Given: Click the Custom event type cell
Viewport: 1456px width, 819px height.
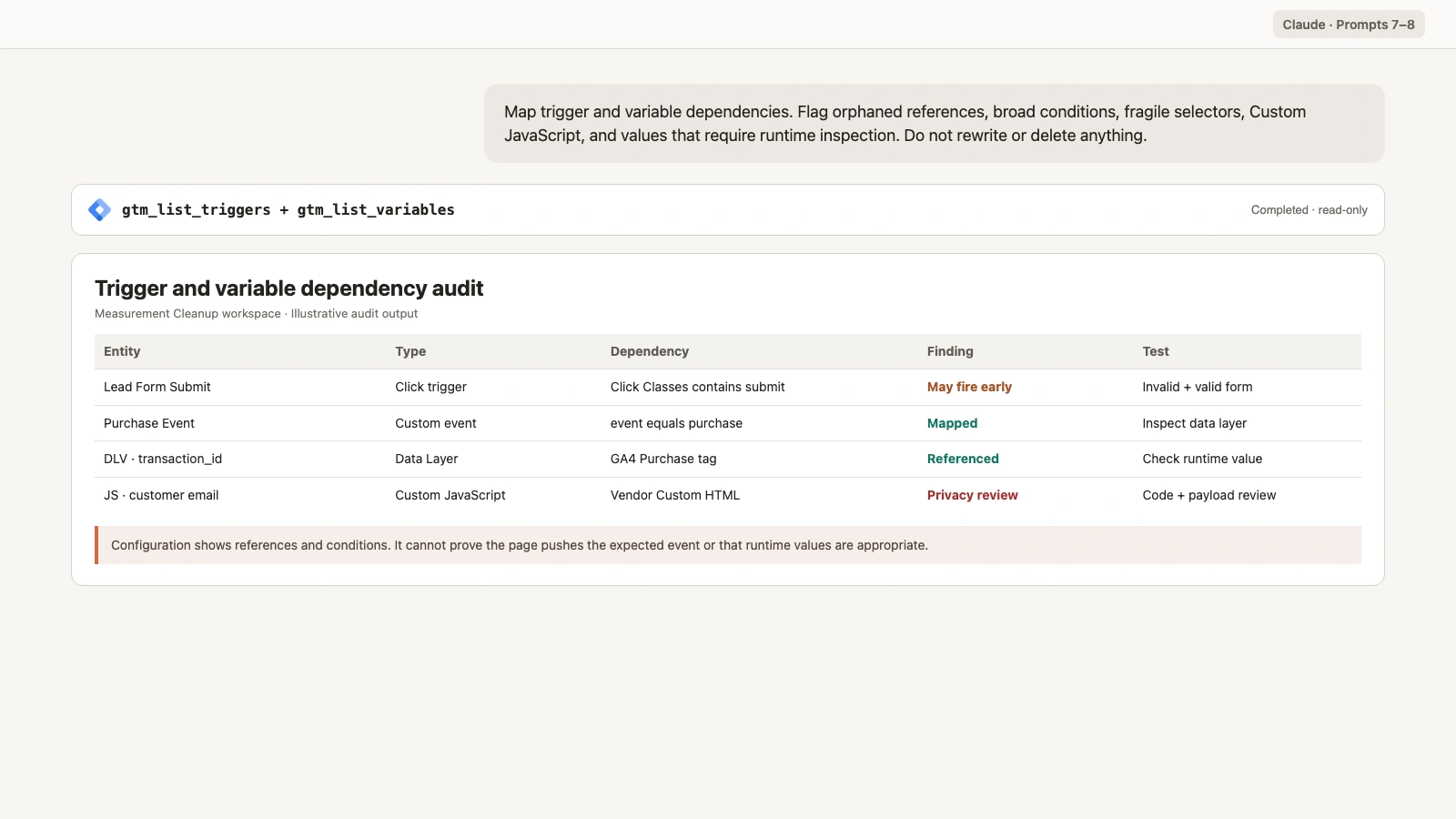Looking at the screenshot, I should click(x=436, y=423).
